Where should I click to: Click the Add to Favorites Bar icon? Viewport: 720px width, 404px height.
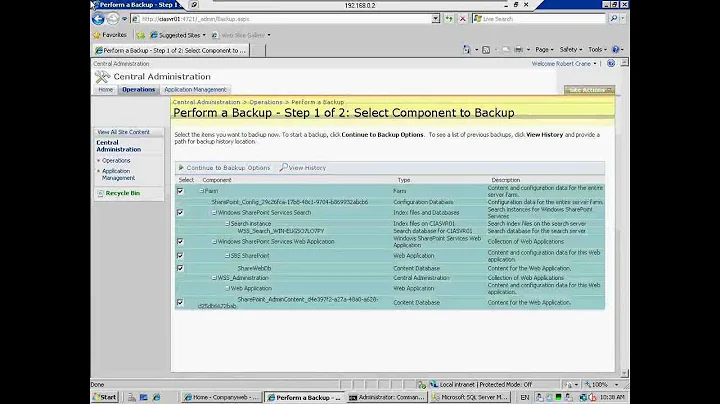click(x=141, y=35)
